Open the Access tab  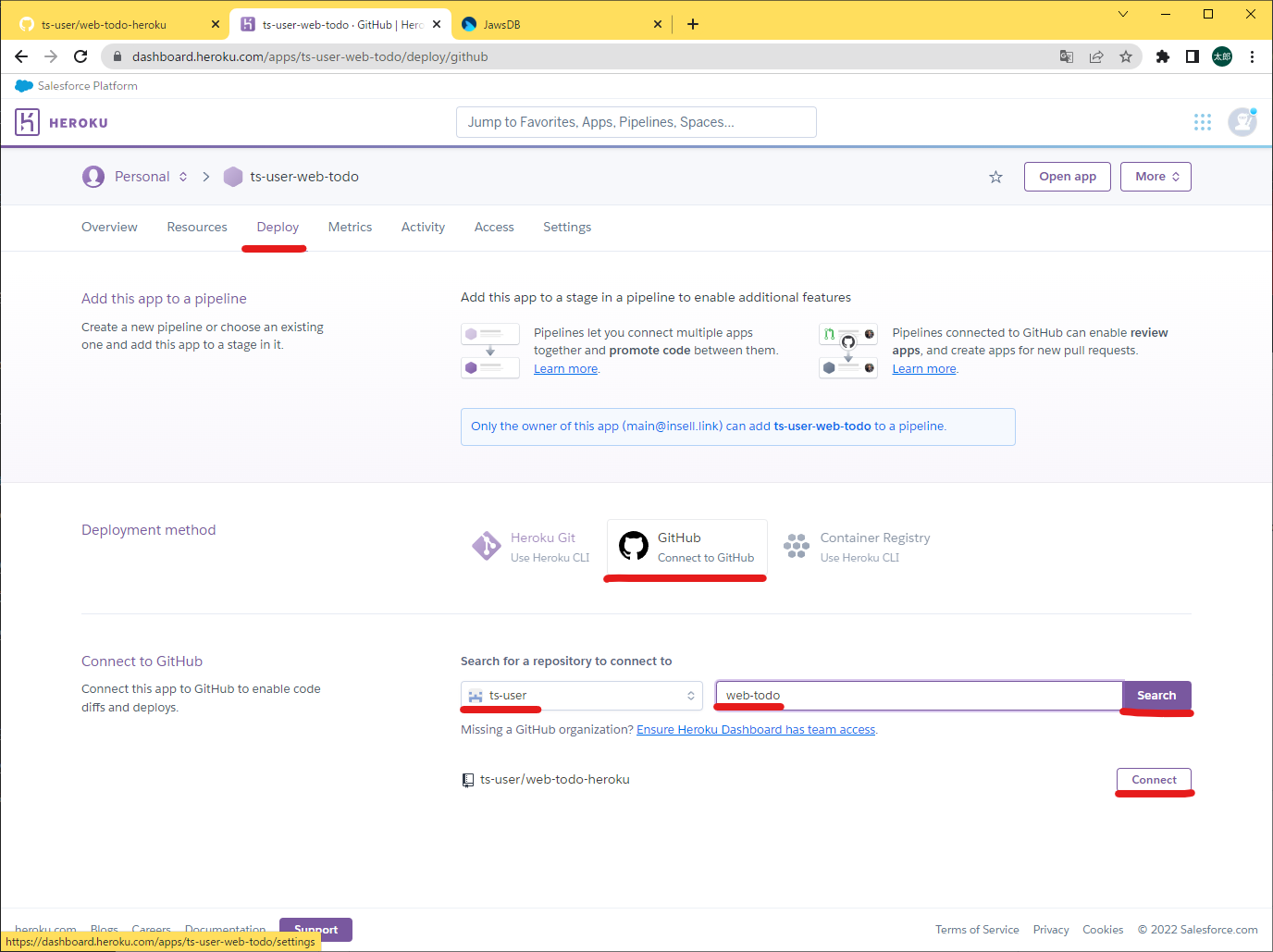click(494, 227)
